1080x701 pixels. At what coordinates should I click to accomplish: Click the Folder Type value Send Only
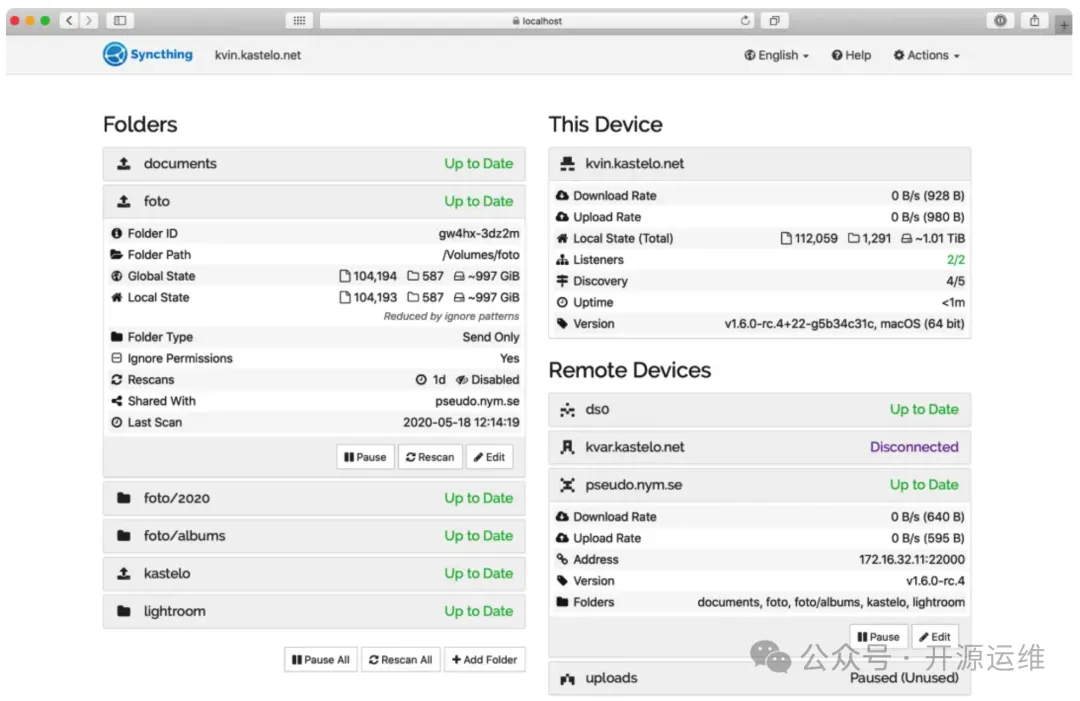490,337
